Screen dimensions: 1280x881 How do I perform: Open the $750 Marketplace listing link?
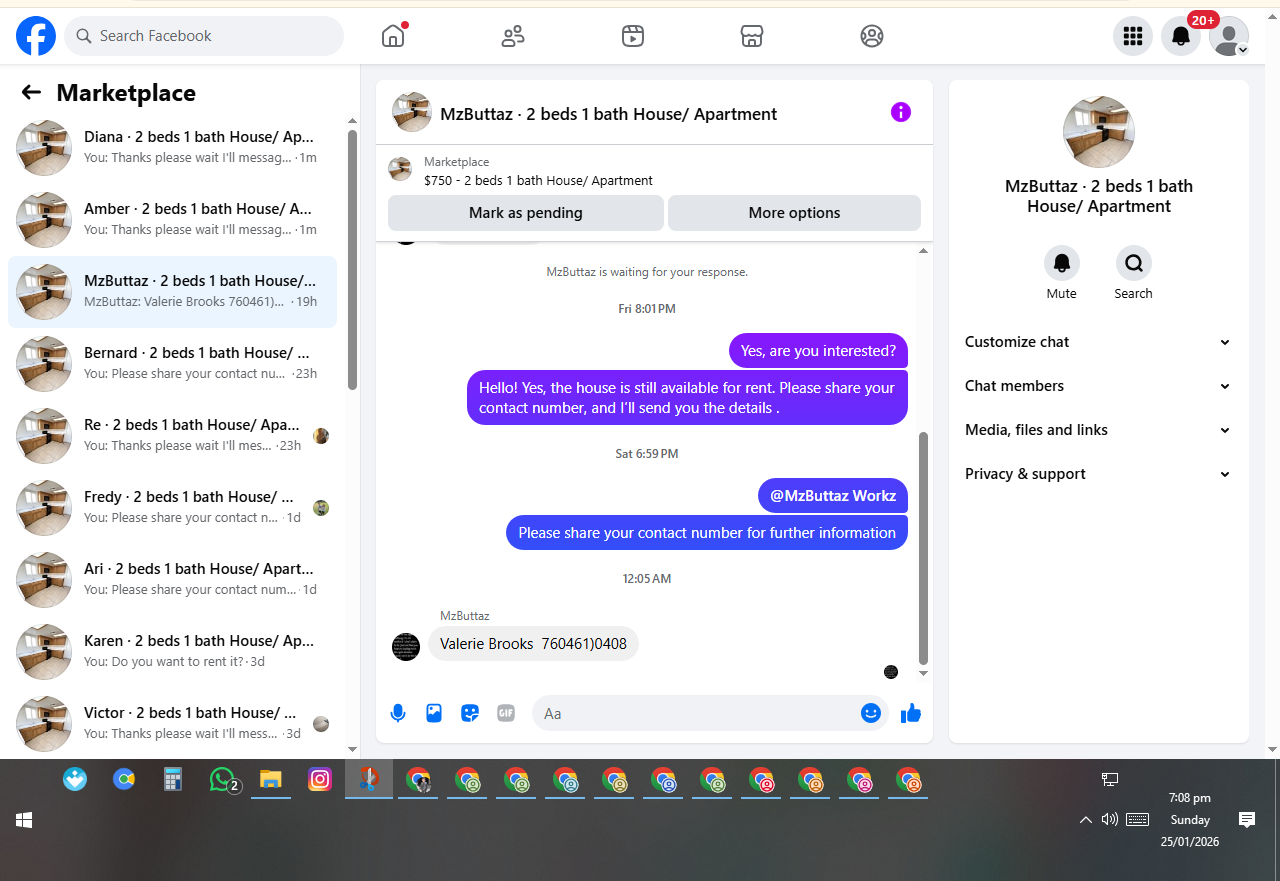(538, 181)
